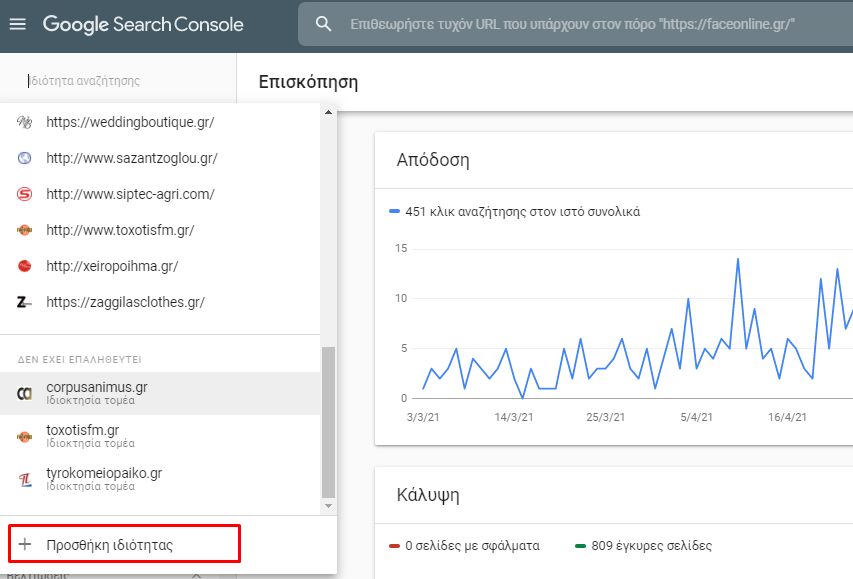Click the 3/3/21 date on chart axis
The image size is (853, 579).
(423, 417)
